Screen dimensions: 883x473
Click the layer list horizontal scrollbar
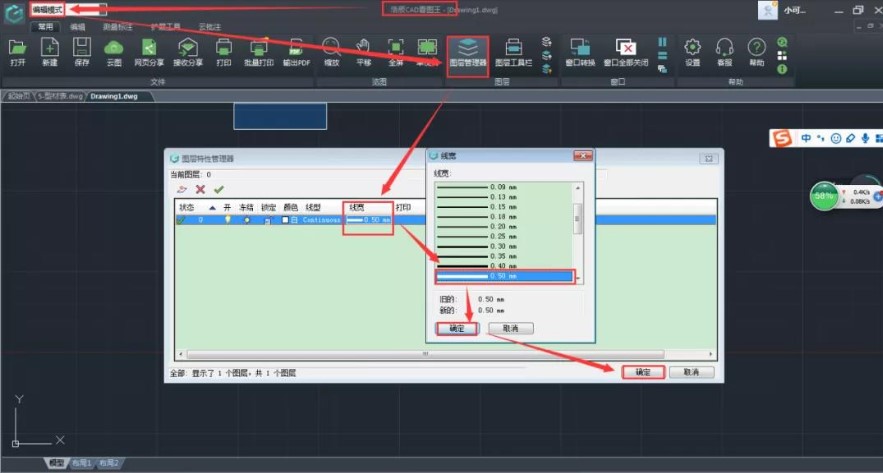(425, 354)
